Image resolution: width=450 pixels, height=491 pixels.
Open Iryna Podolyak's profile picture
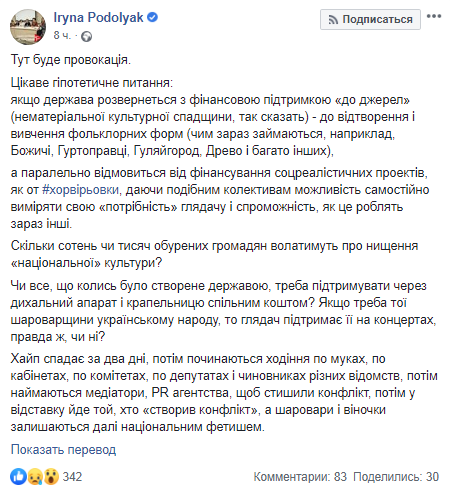pos(28,27)
